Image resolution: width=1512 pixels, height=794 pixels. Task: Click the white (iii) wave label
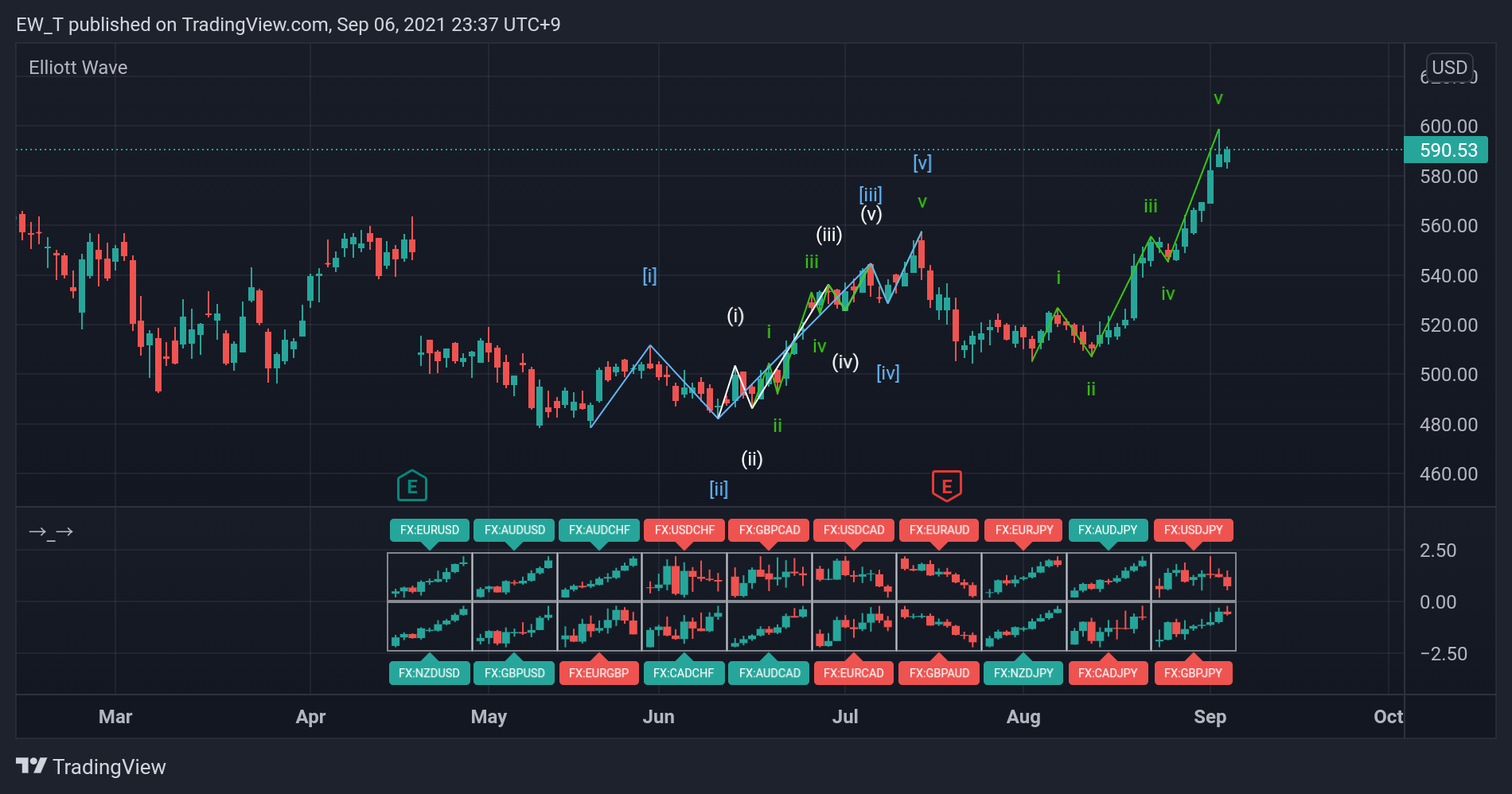tap(829, 235)
